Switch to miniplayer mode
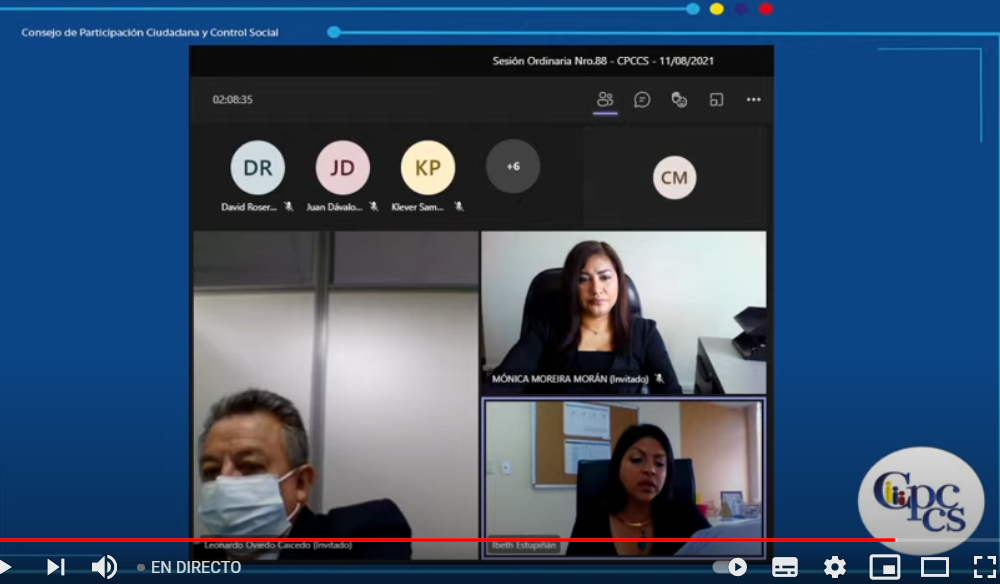Image resolution: width=1000 pixels, height=584 pixels. point(885,567)
